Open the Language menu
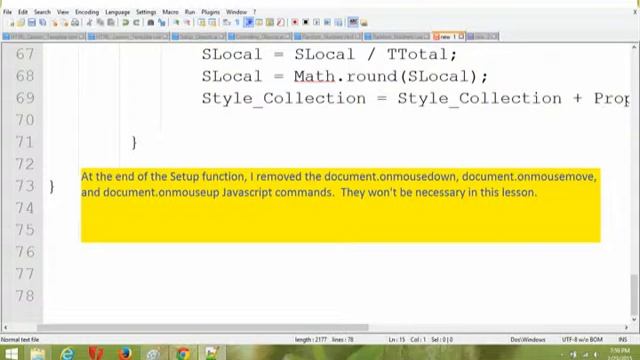Viewport: 640px width, 360px height. pos(117,12)
